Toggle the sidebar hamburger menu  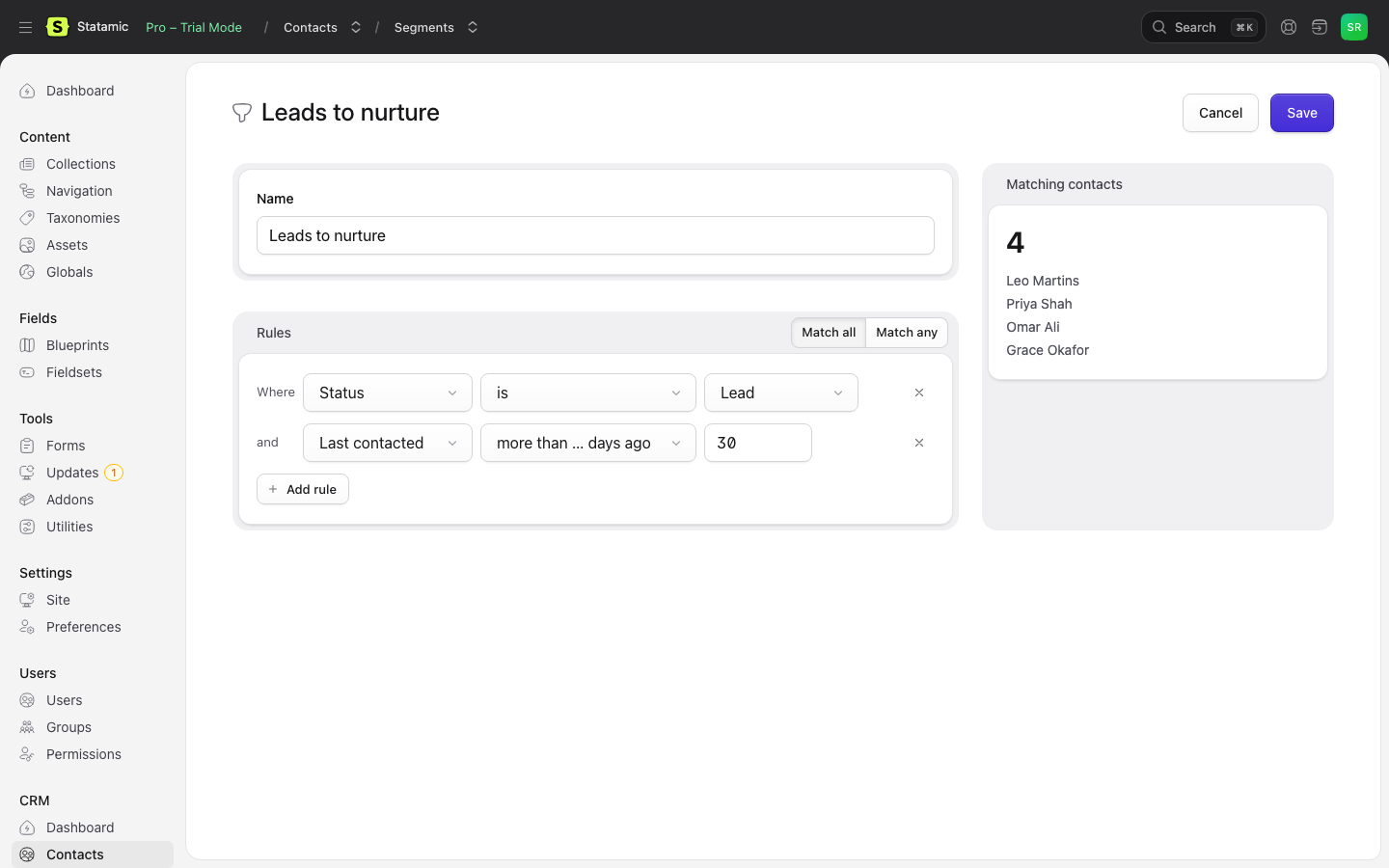(26, 27)
